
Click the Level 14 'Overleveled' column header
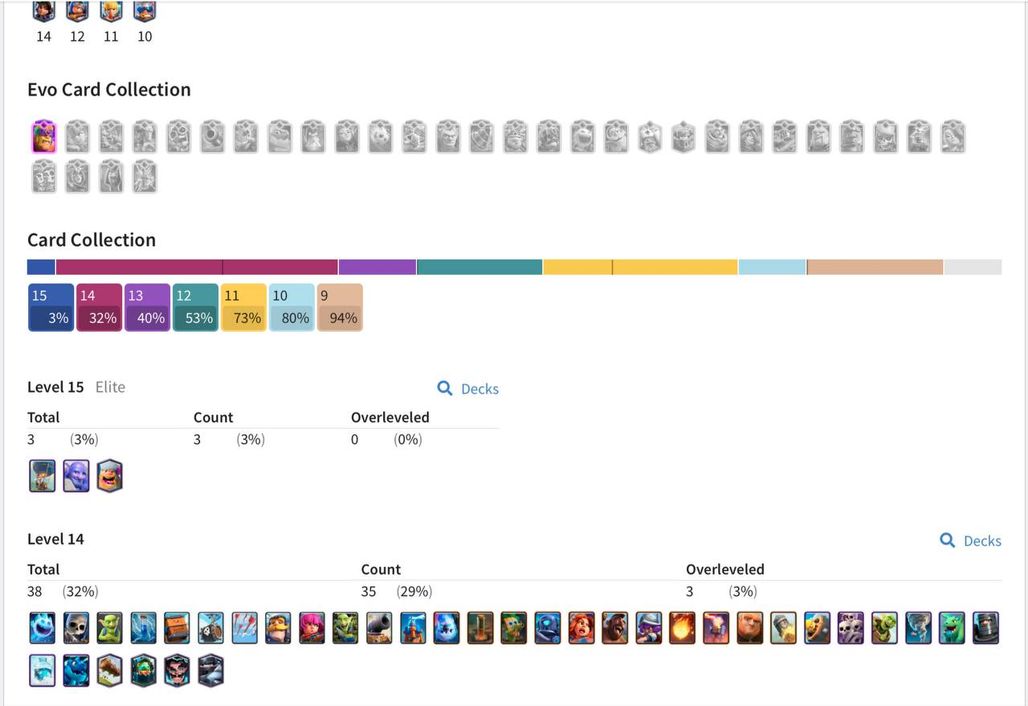coord(725,569)
